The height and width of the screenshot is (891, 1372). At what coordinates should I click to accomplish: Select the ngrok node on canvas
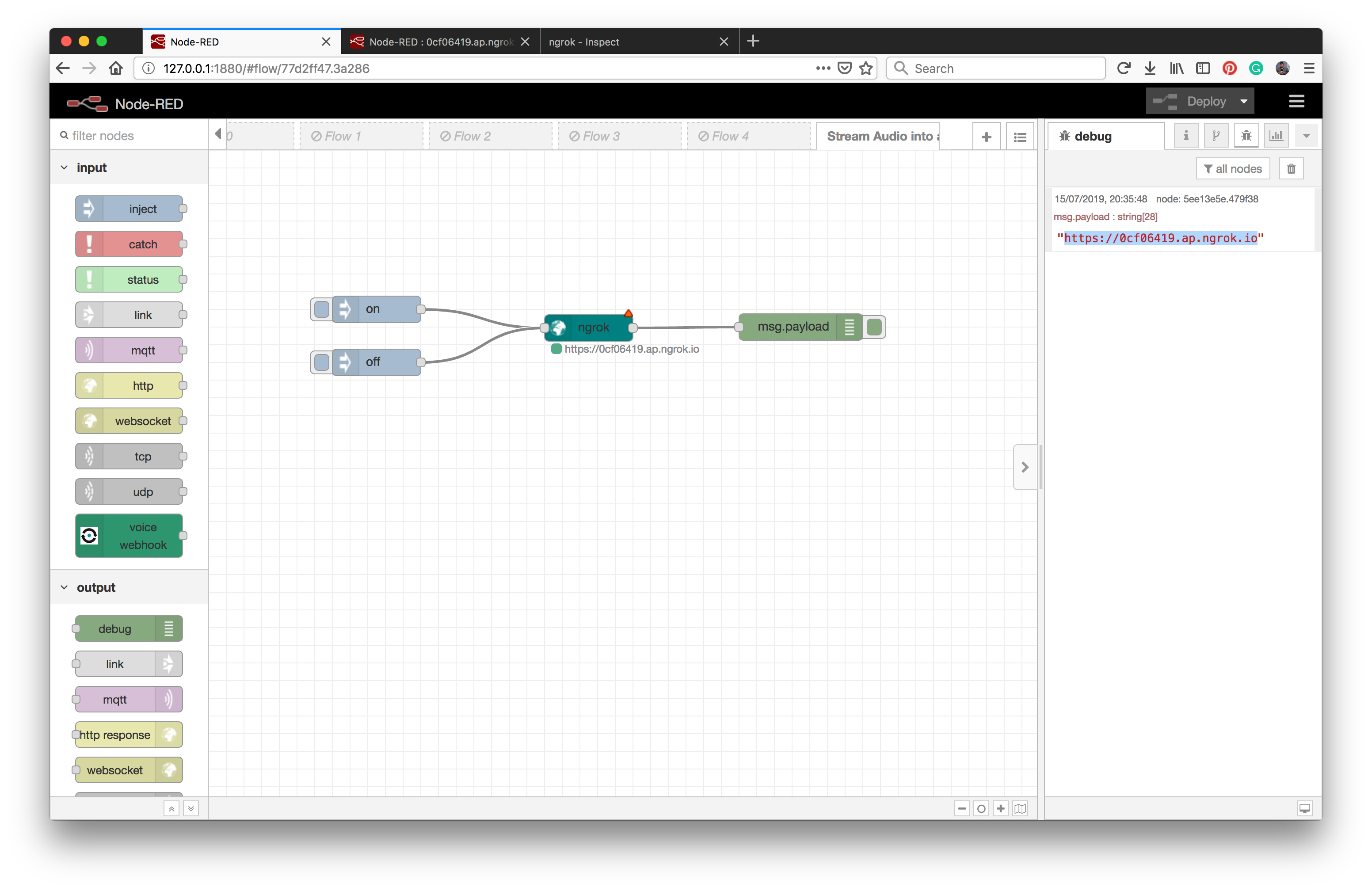click(589, 327)
